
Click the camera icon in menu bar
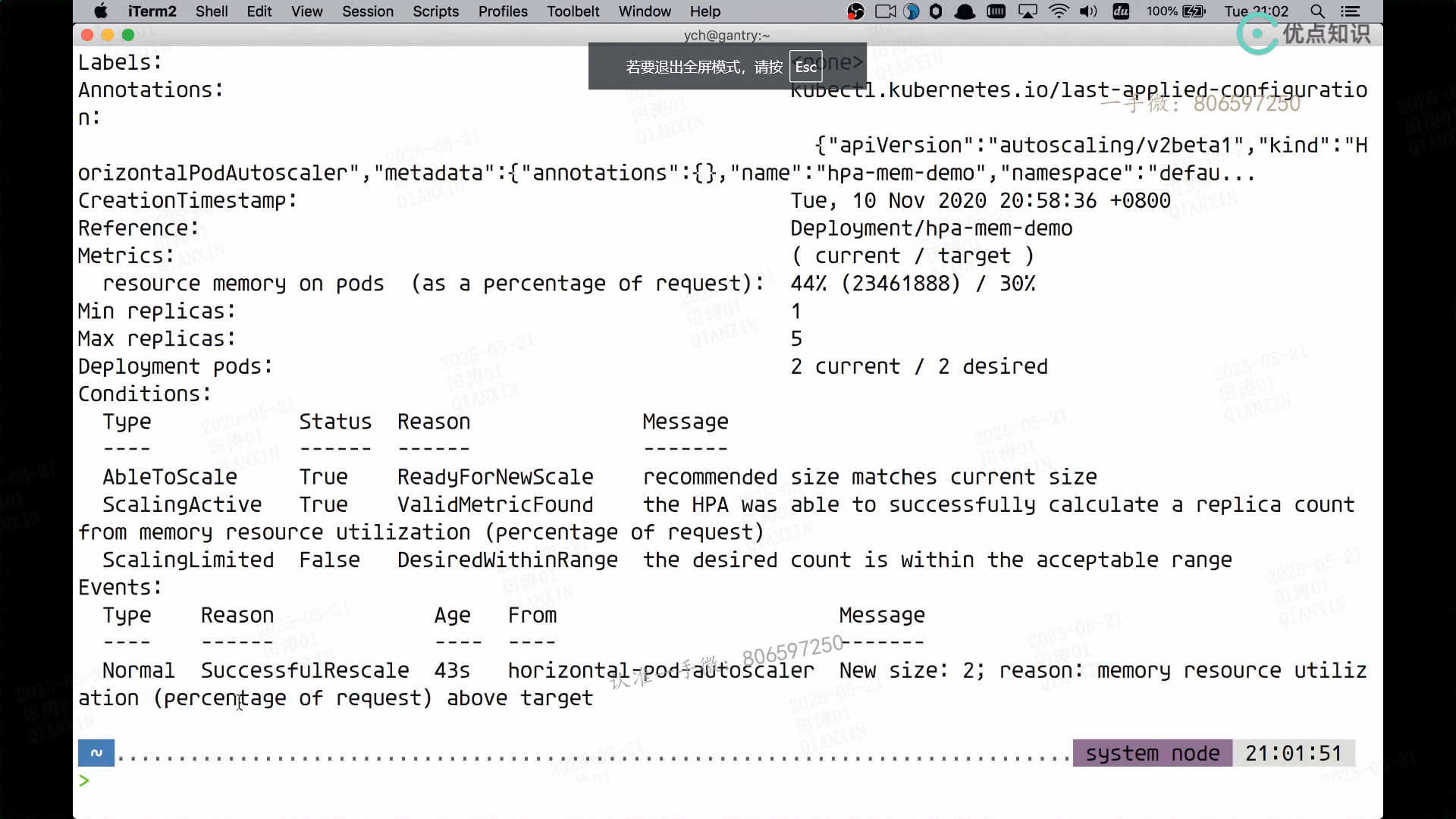click(885, 11)
